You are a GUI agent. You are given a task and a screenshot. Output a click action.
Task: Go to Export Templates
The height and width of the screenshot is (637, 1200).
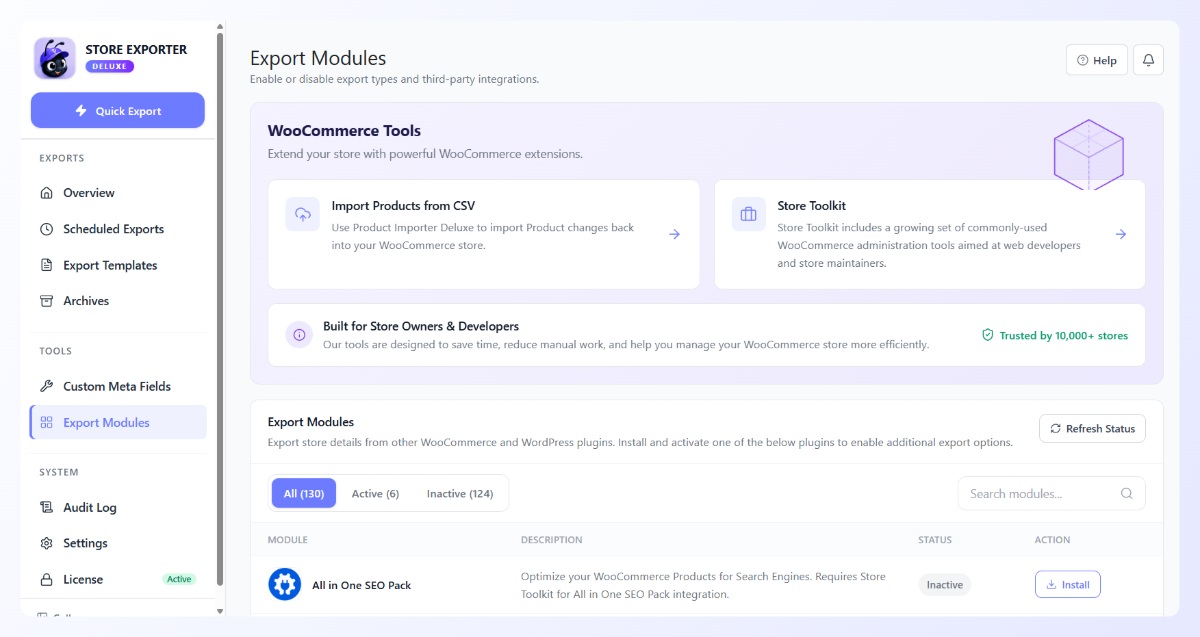tap(118, 265)
